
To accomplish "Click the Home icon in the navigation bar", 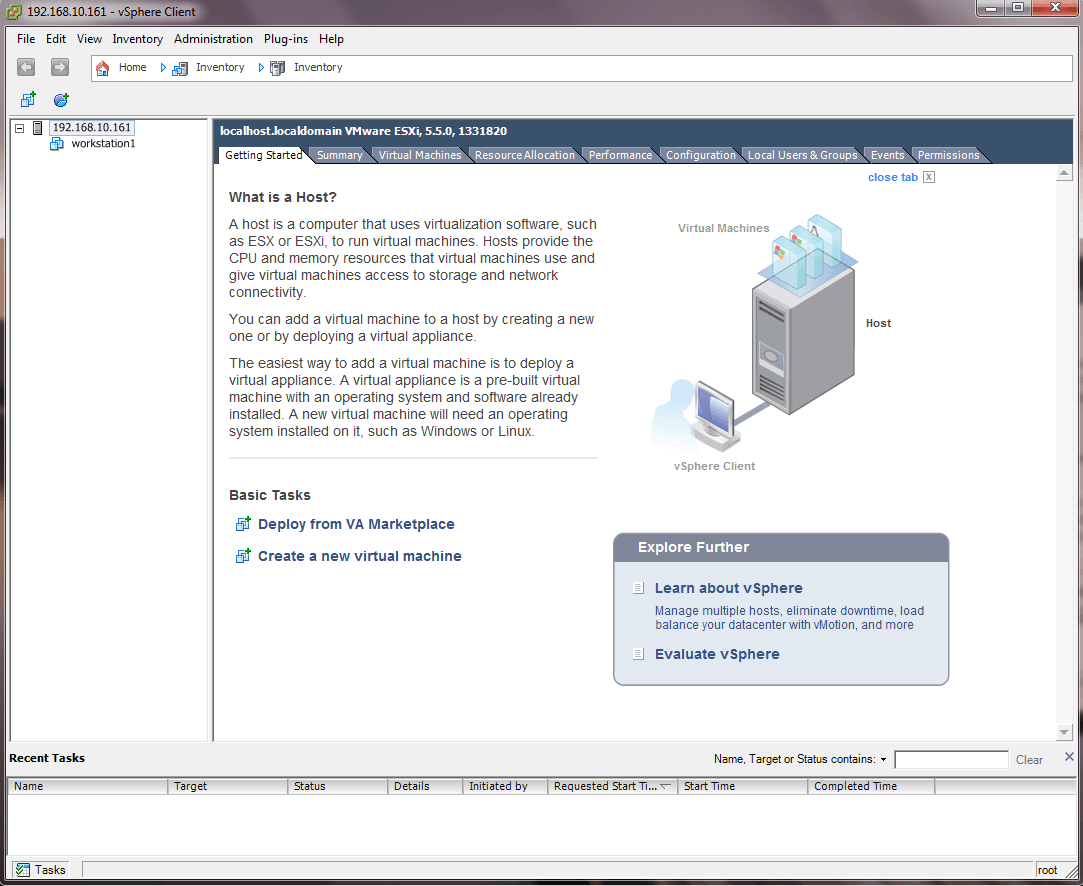I will (103, 68).
